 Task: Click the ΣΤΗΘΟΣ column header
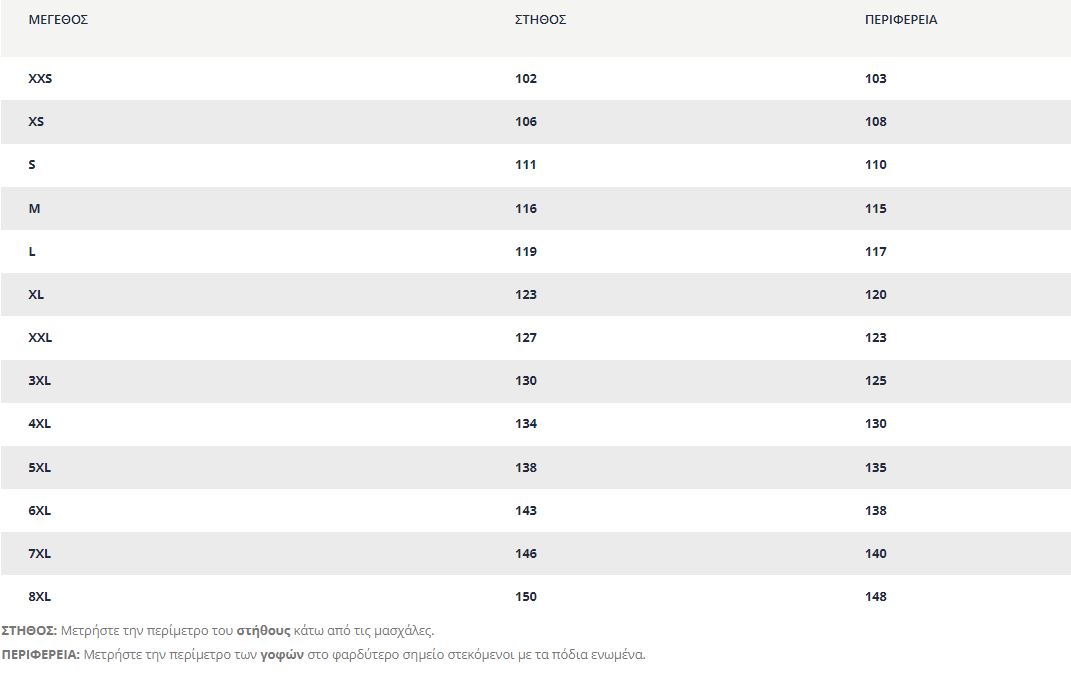coord(540,20)
